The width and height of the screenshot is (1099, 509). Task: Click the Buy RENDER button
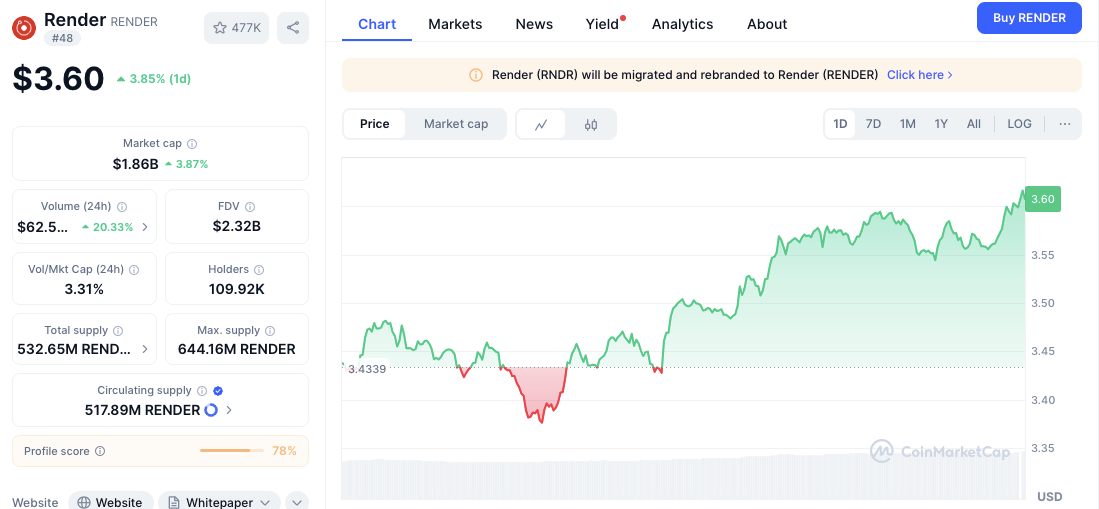(x=1029, y=18)
